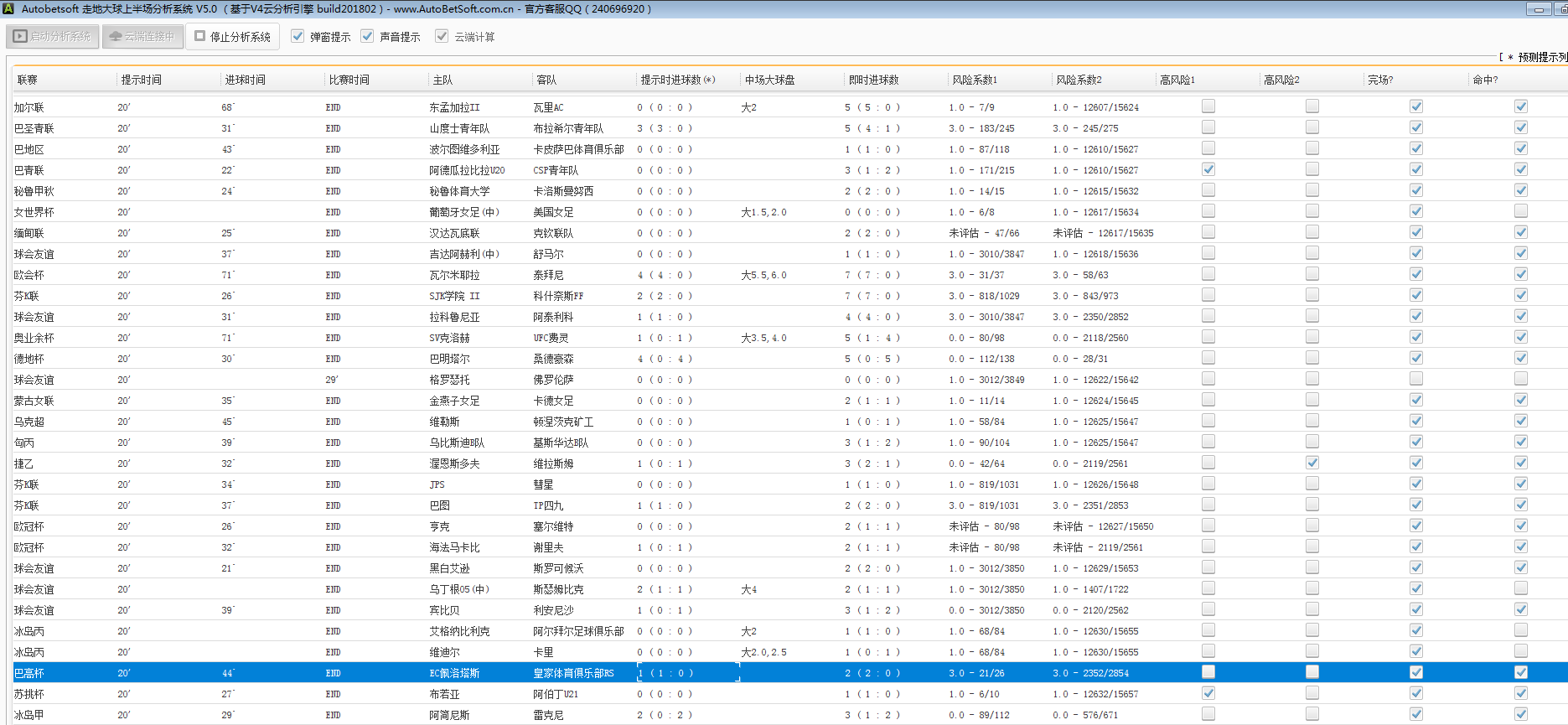The image size is (1568, 725).
Task: Minimize the Autobetsoft window
Action: pyautogui.click(x=1538, y=9)
